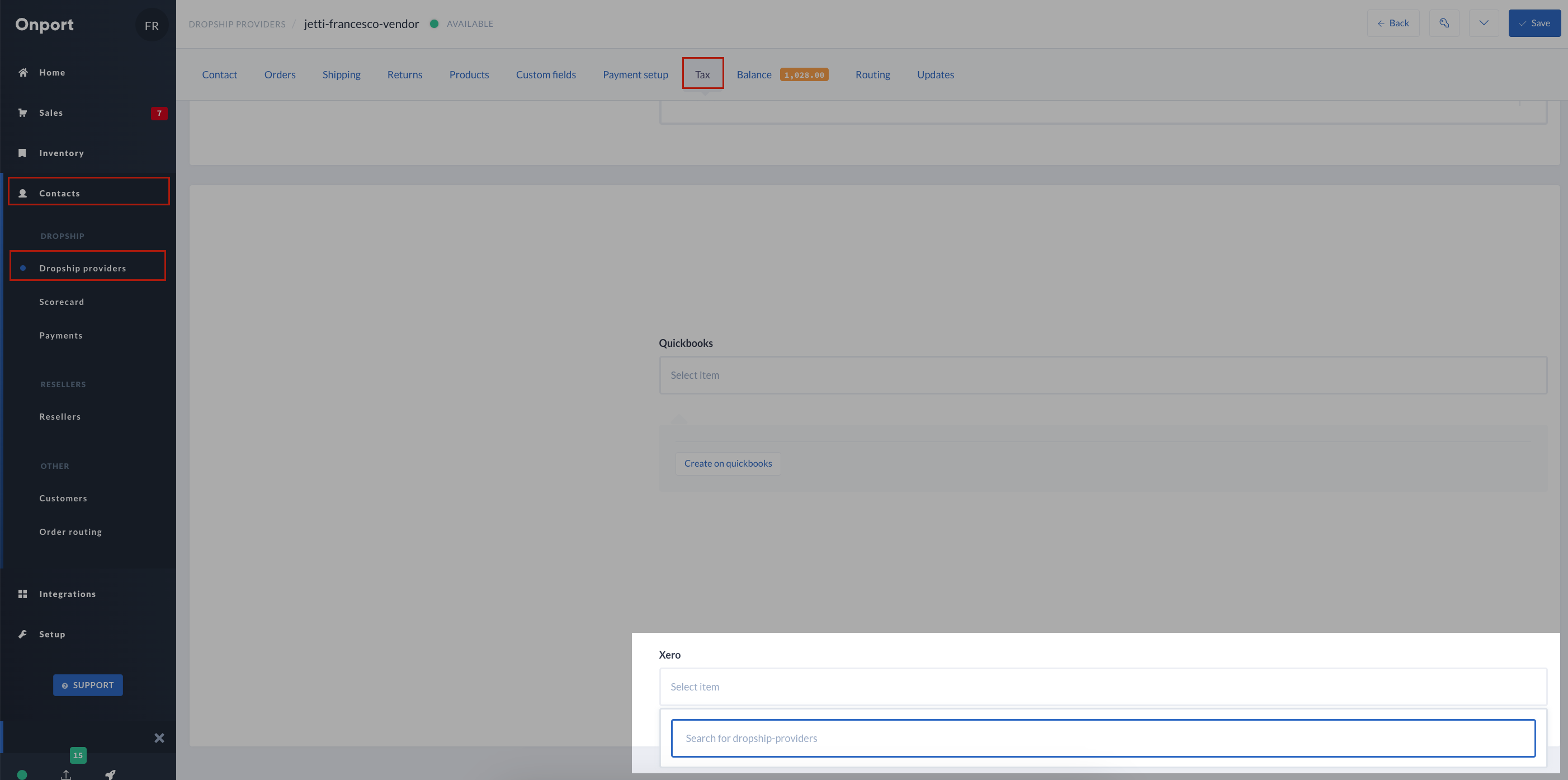Click the red 7 badge next to Sales
Viewport: 1568px width, 780px height.
[159, 112]
